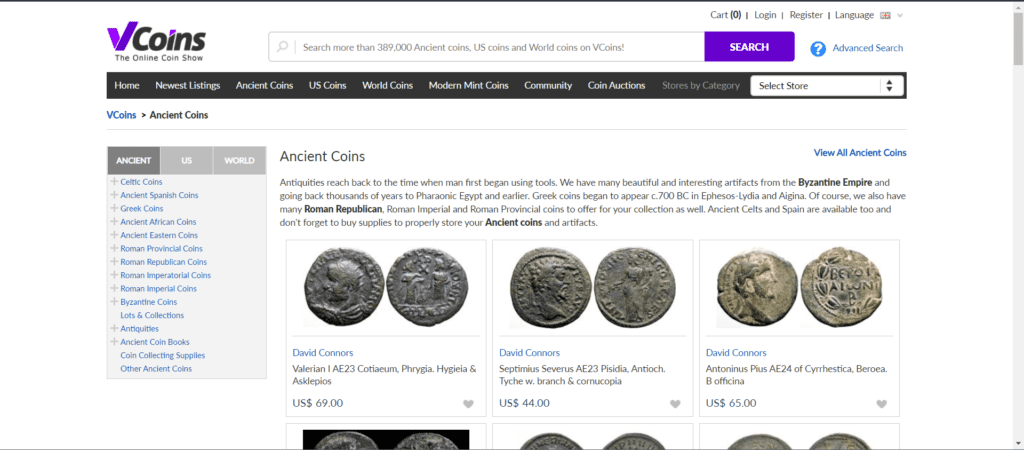Image resolution: width=1024 pixels, height=450 pixels.
Task: Open Antoninus Pius coin thumbnail image
Action: (799, 287)
